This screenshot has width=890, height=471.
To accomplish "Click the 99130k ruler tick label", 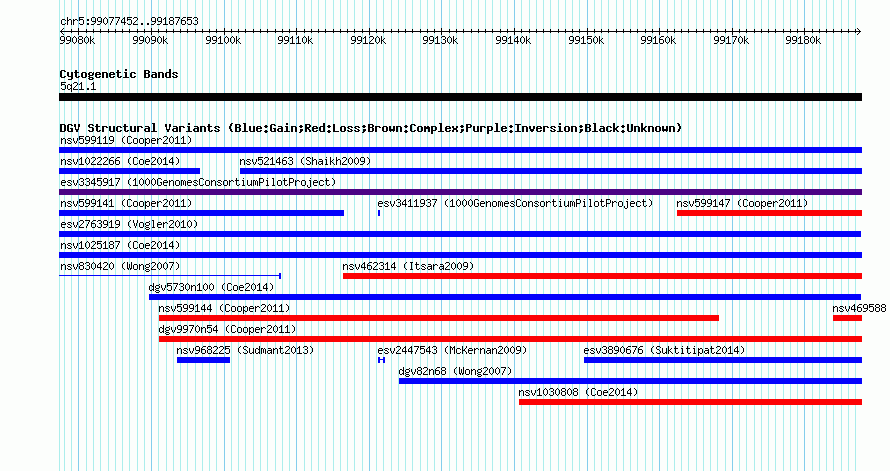I will 440,40.
